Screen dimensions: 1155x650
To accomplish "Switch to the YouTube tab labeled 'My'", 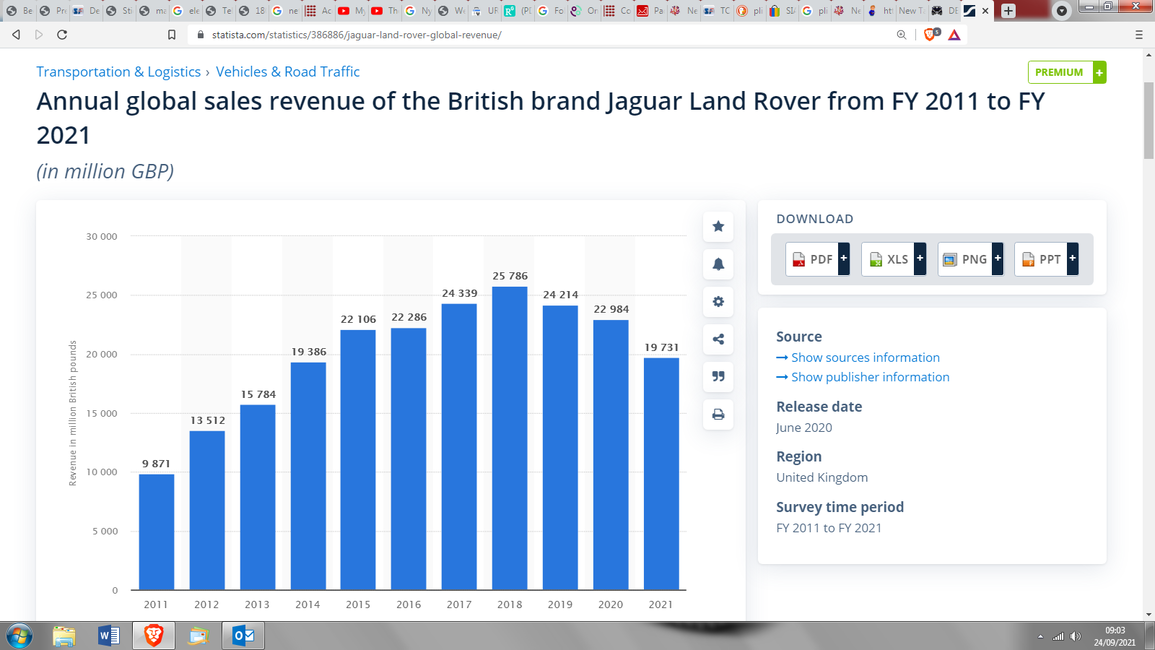I will coord(352,11).
